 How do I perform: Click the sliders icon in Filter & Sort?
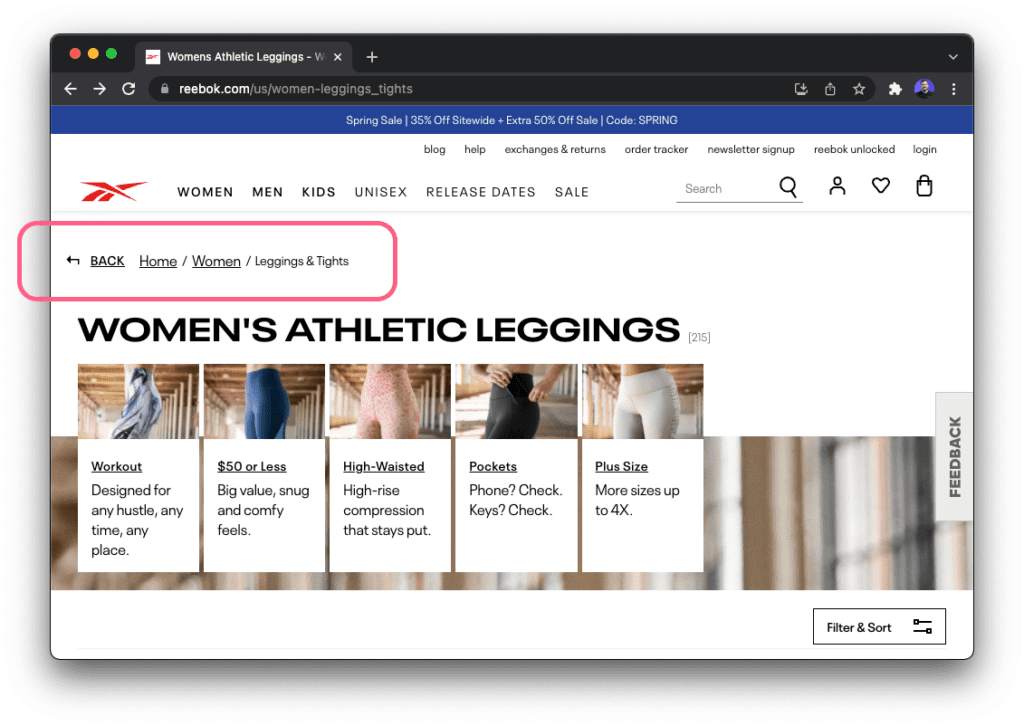922,627
